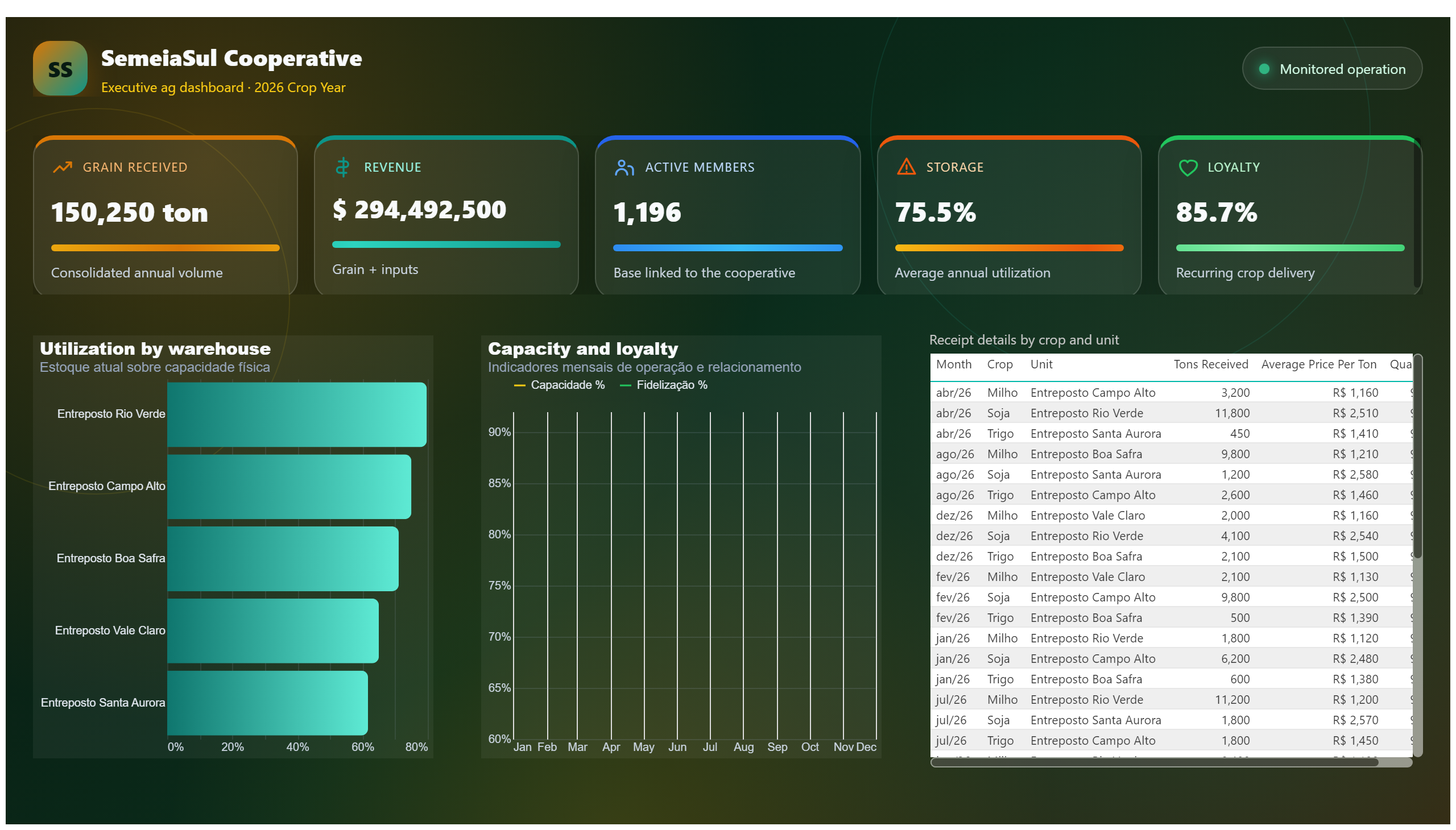The height and width of the screenshot is (830, 1456).
Task: Click the $ 294,492,500 revenue value
Action: point(419,210)
